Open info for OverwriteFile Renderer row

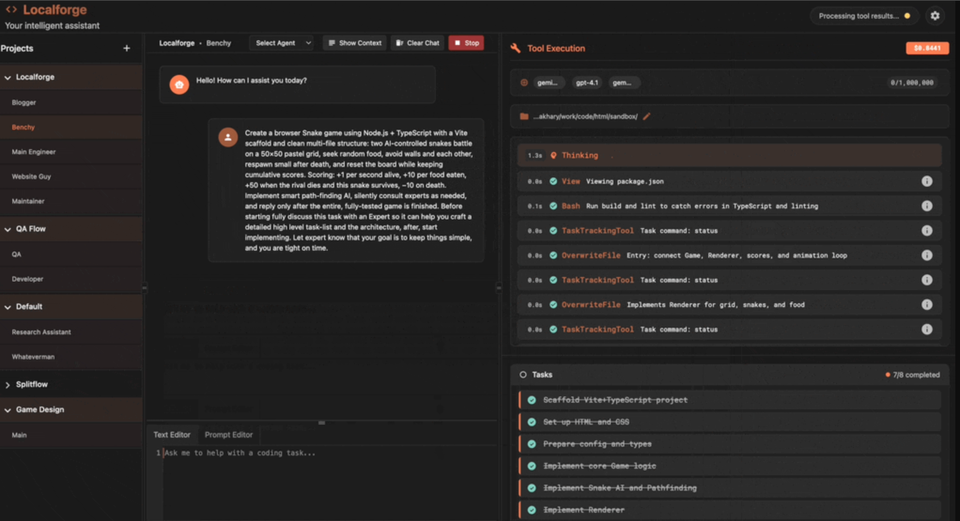click(x=927, y=304)
